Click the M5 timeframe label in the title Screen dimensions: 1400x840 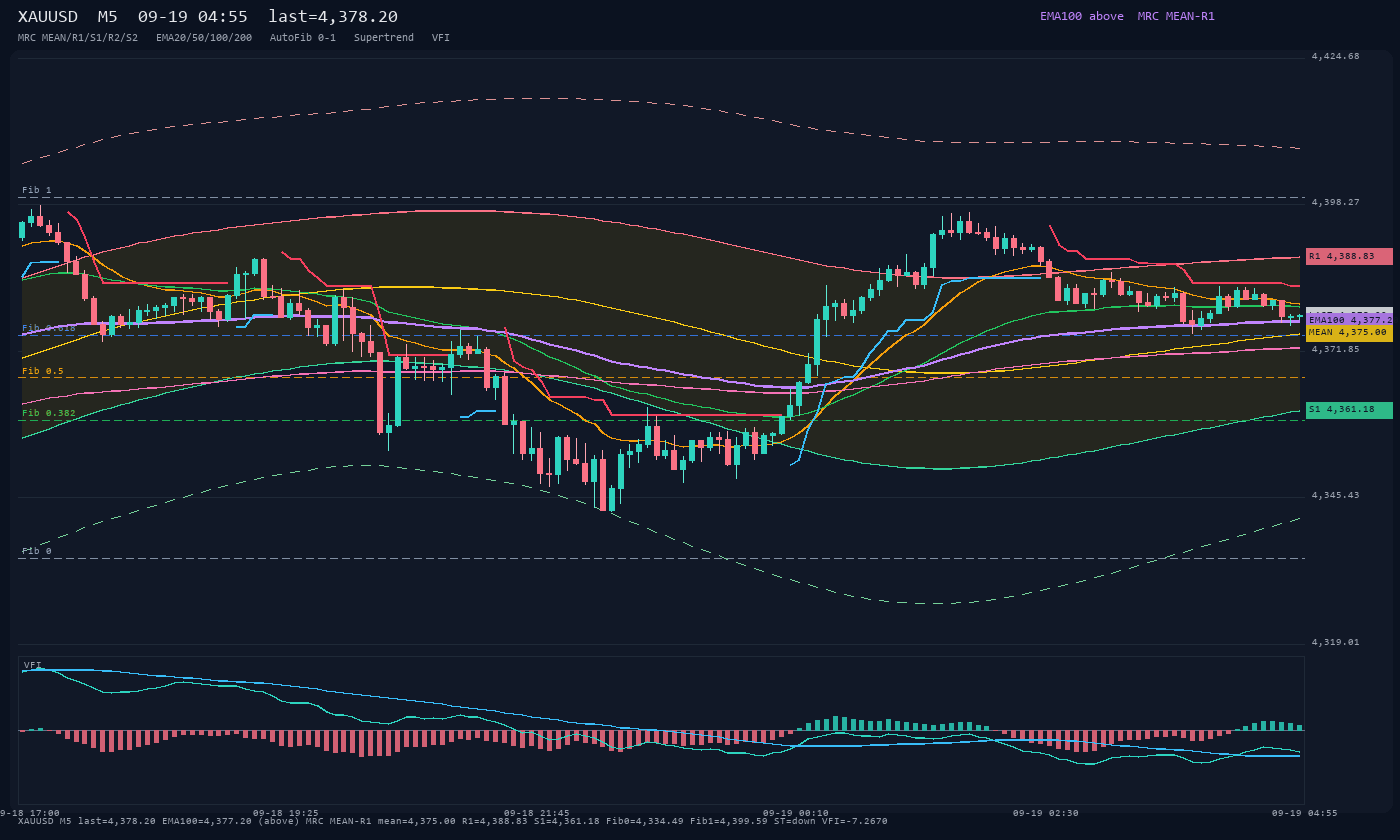click(x=108, y=17)
